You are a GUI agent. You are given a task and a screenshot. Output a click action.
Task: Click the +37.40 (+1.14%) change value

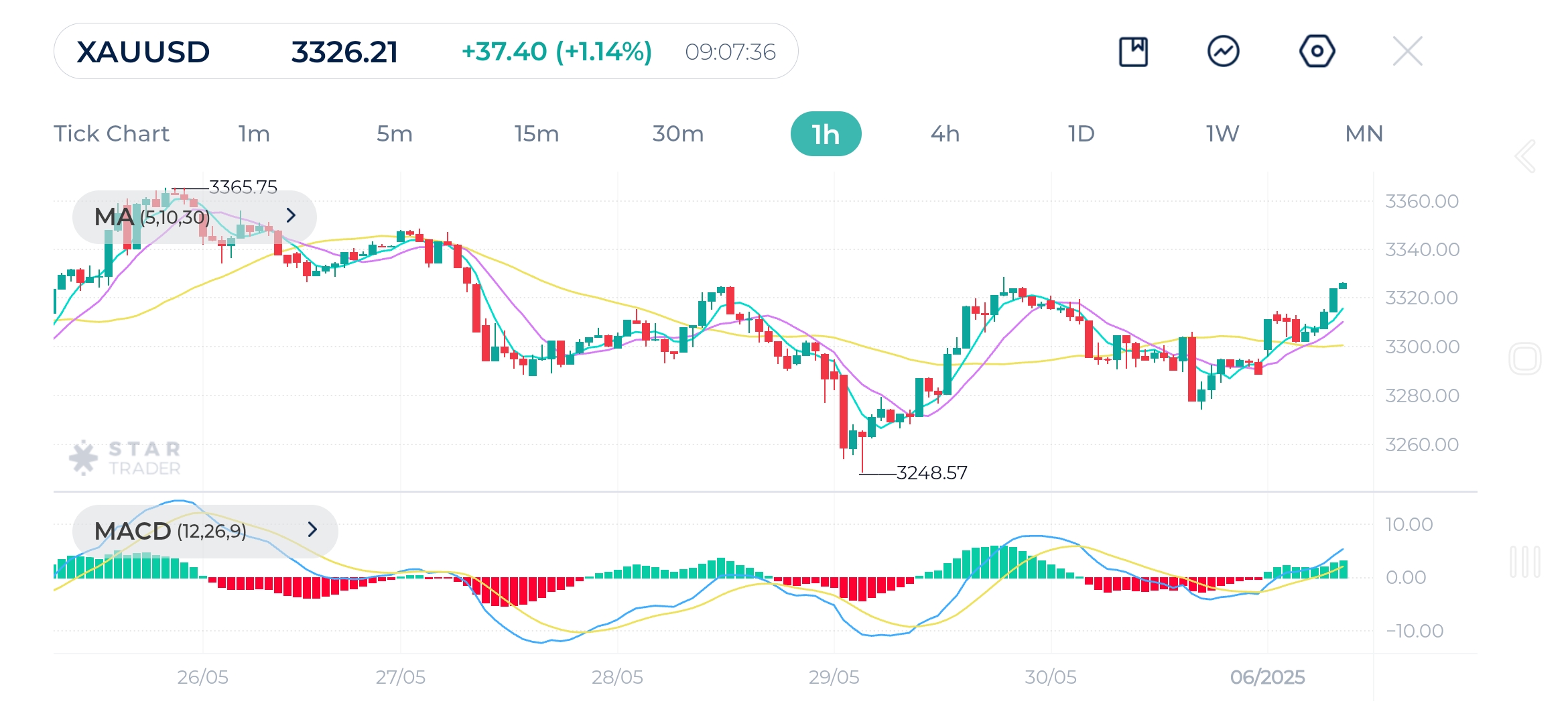(x=557, y=50)
